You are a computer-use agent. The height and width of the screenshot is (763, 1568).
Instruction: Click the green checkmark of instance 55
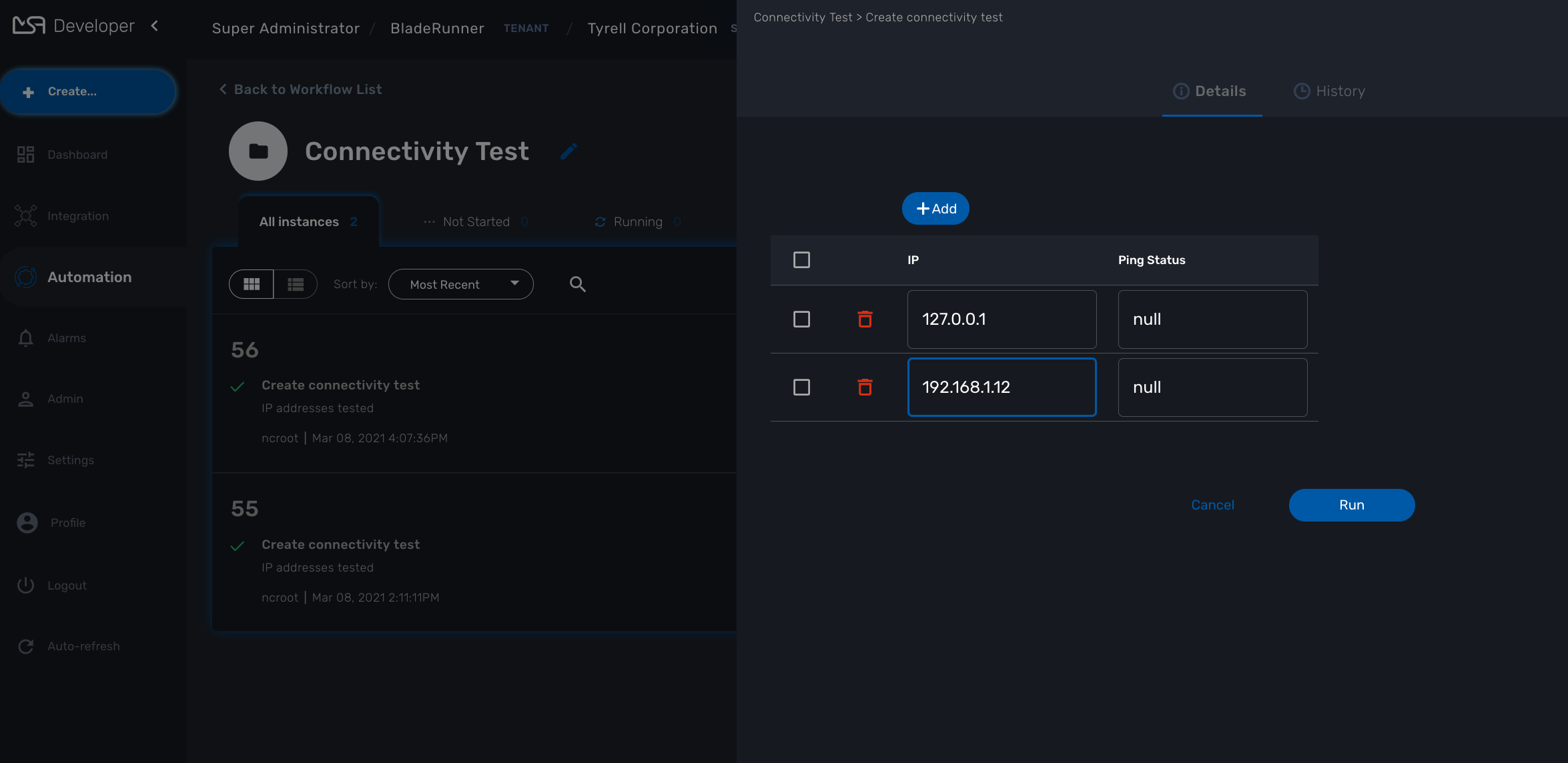[237, 546]
